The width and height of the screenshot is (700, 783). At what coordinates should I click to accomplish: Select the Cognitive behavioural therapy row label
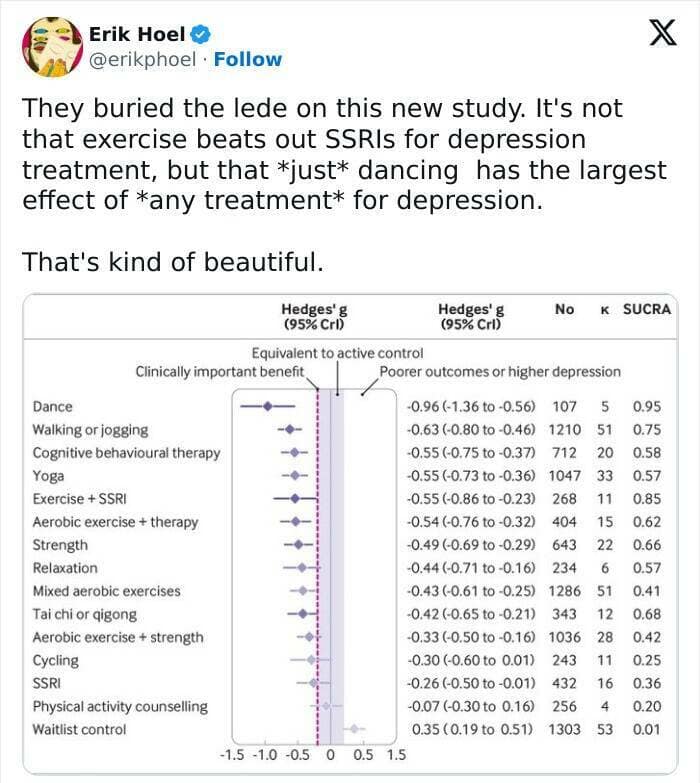point(126,452)
